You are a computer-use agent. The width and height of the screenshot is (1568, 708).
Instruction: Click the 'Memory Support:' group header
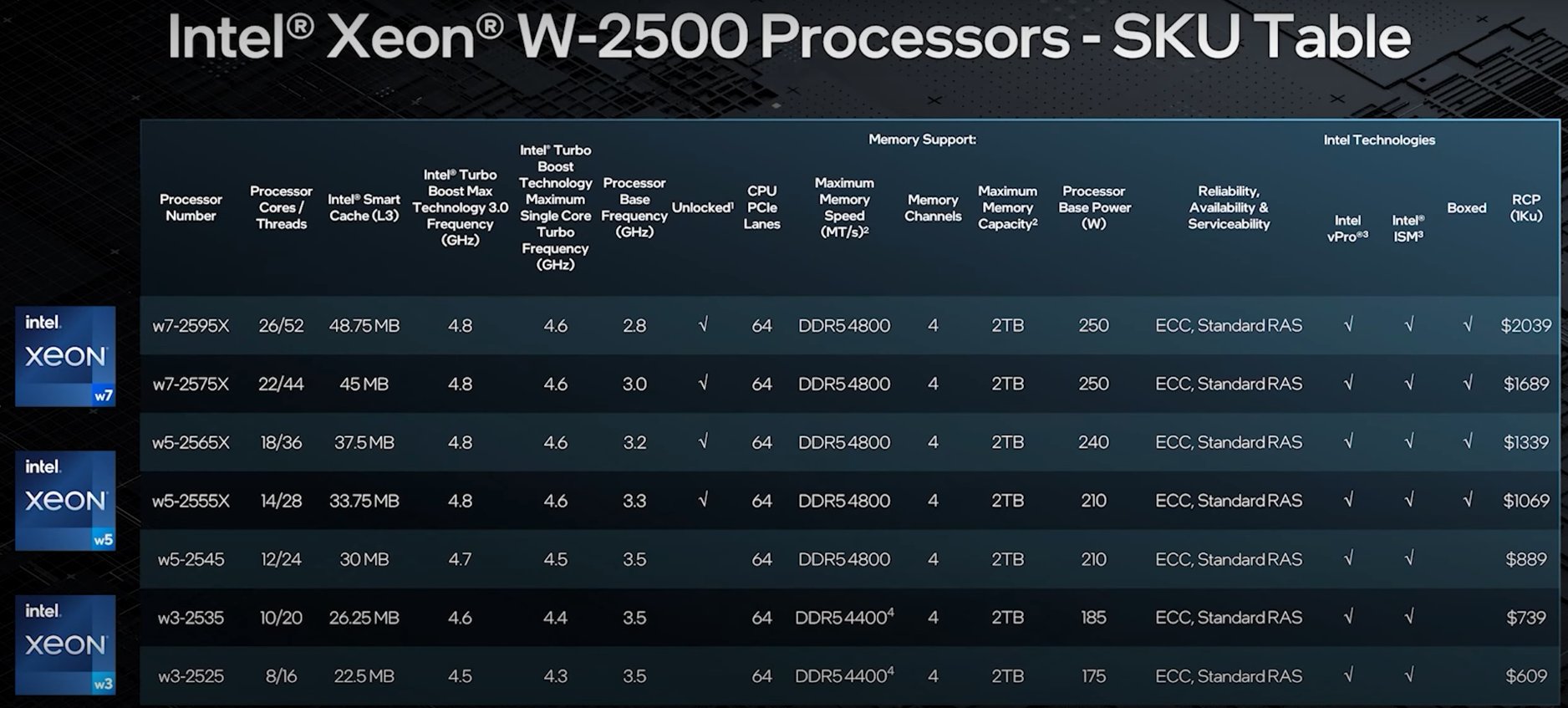pos(922,140)
